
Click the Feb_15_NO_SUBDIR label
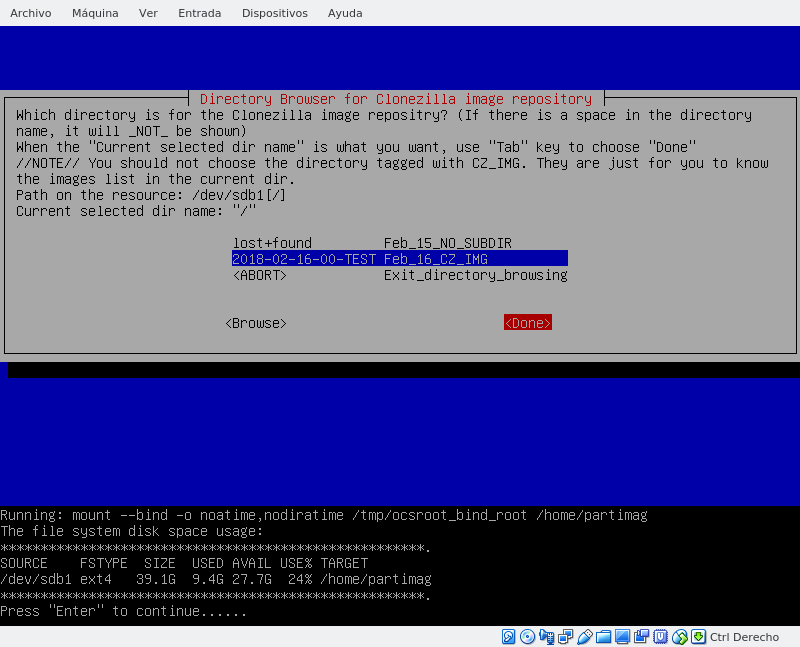[x=447, y=243]
